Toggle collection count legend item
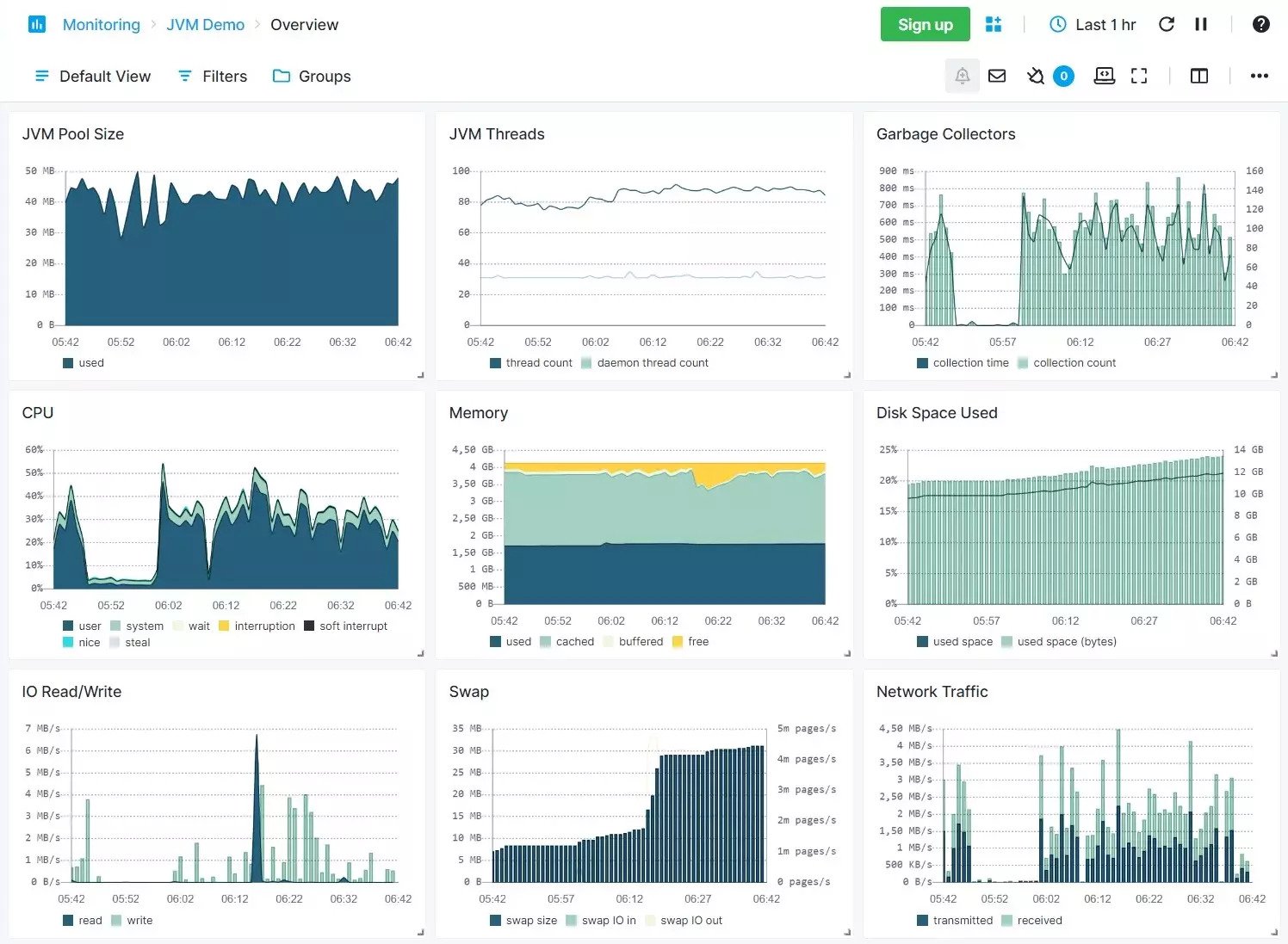Viewport: 1288px width, 944px height. 1067,363
